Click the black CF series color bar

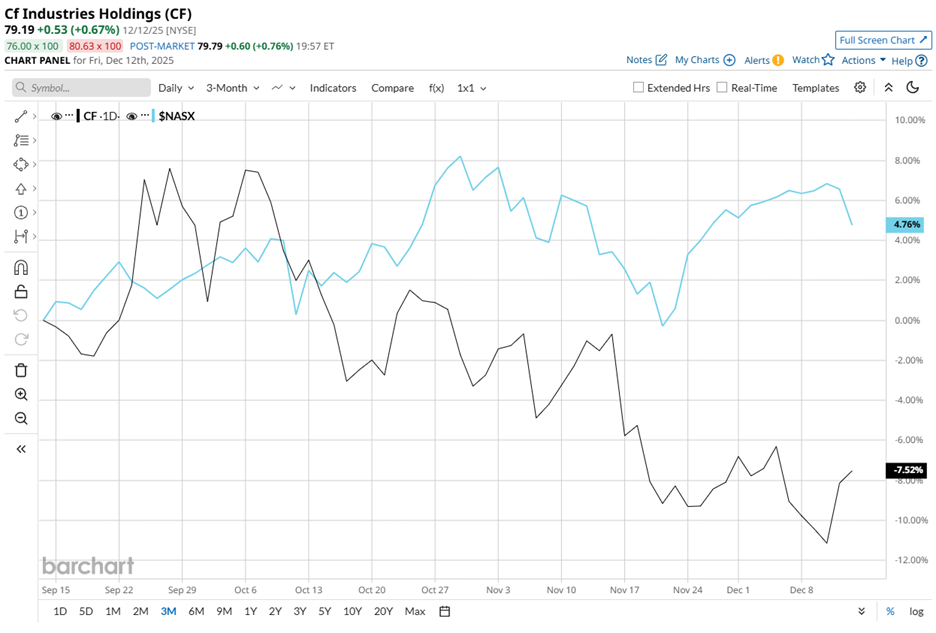78,116
